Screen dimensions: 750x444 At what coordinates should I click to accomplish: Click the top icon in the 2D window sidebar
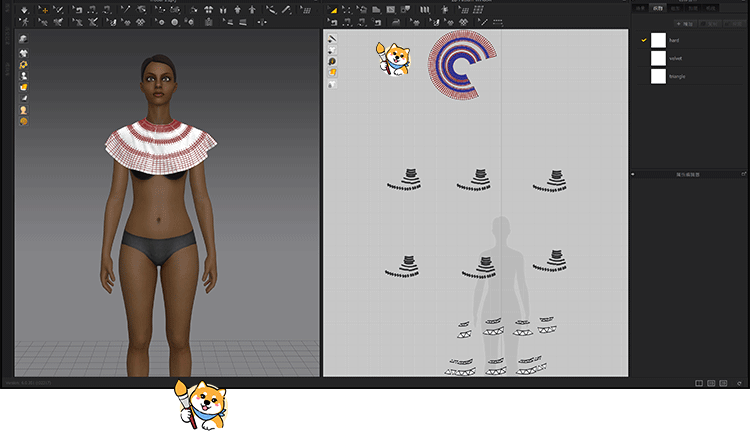[332, 39]
